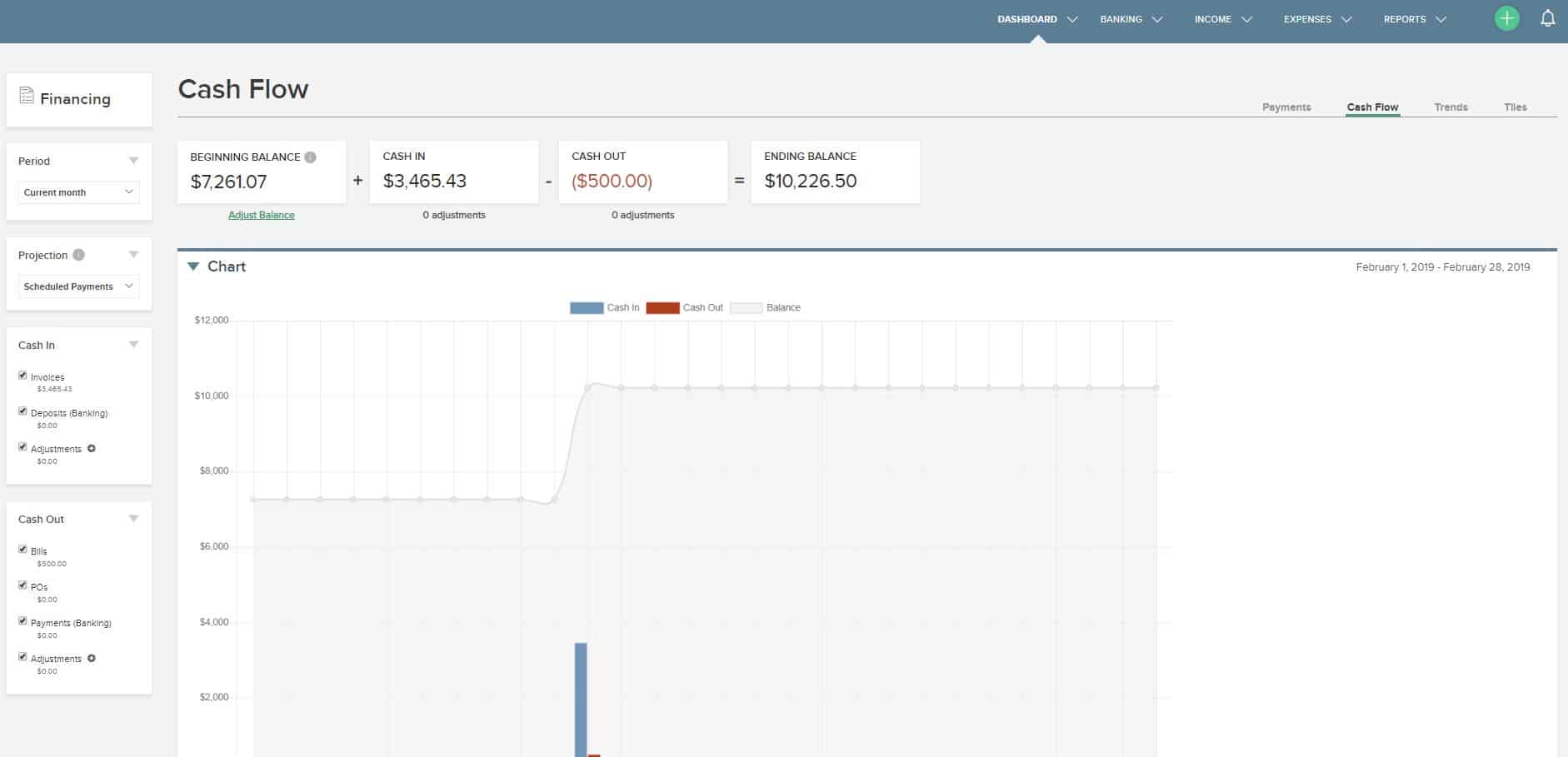This screenshot has height=757, width=1568.
Task: Click "0 adjustments" under Cash In
Action: coord(454,215)
